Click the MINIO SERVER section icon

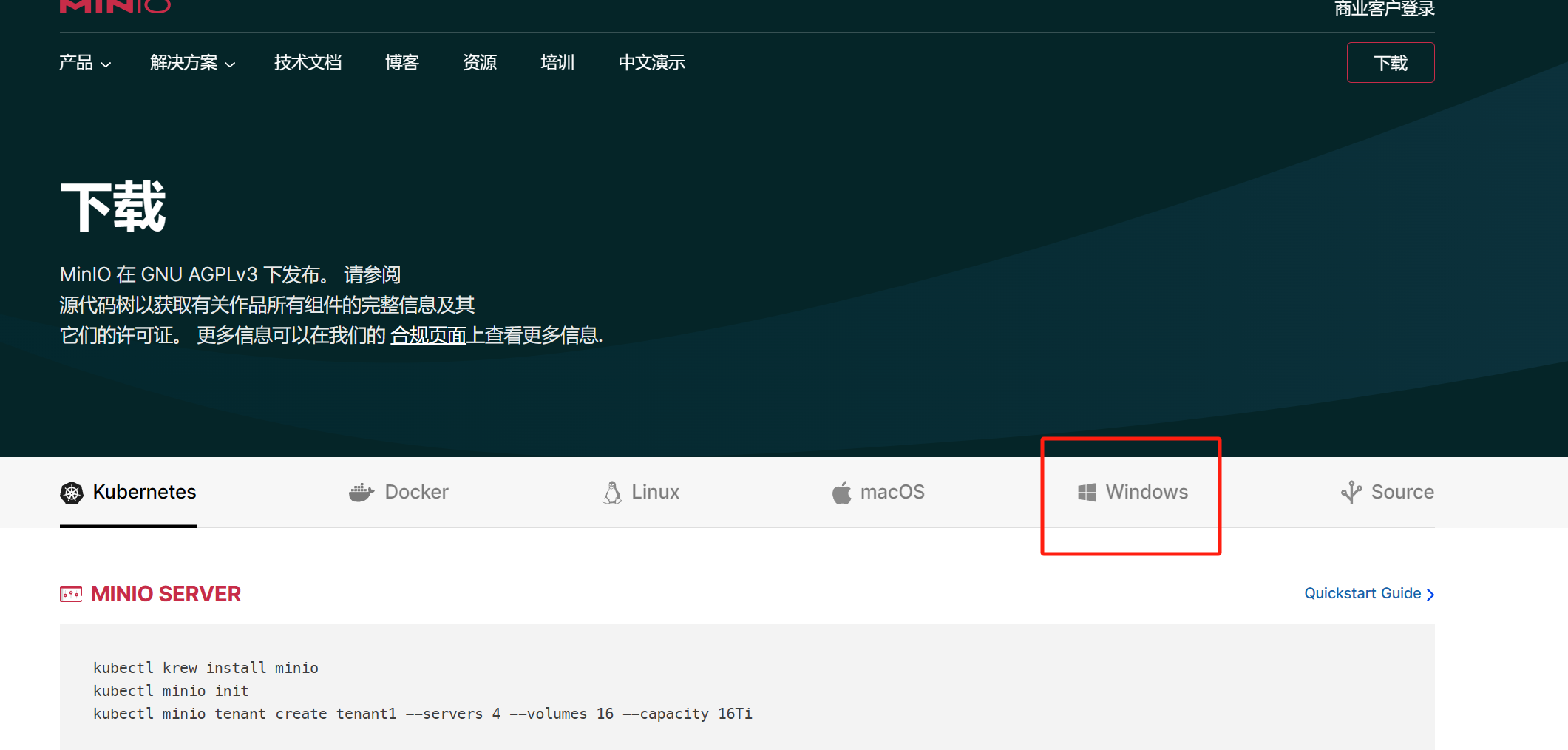click(71, 594)
